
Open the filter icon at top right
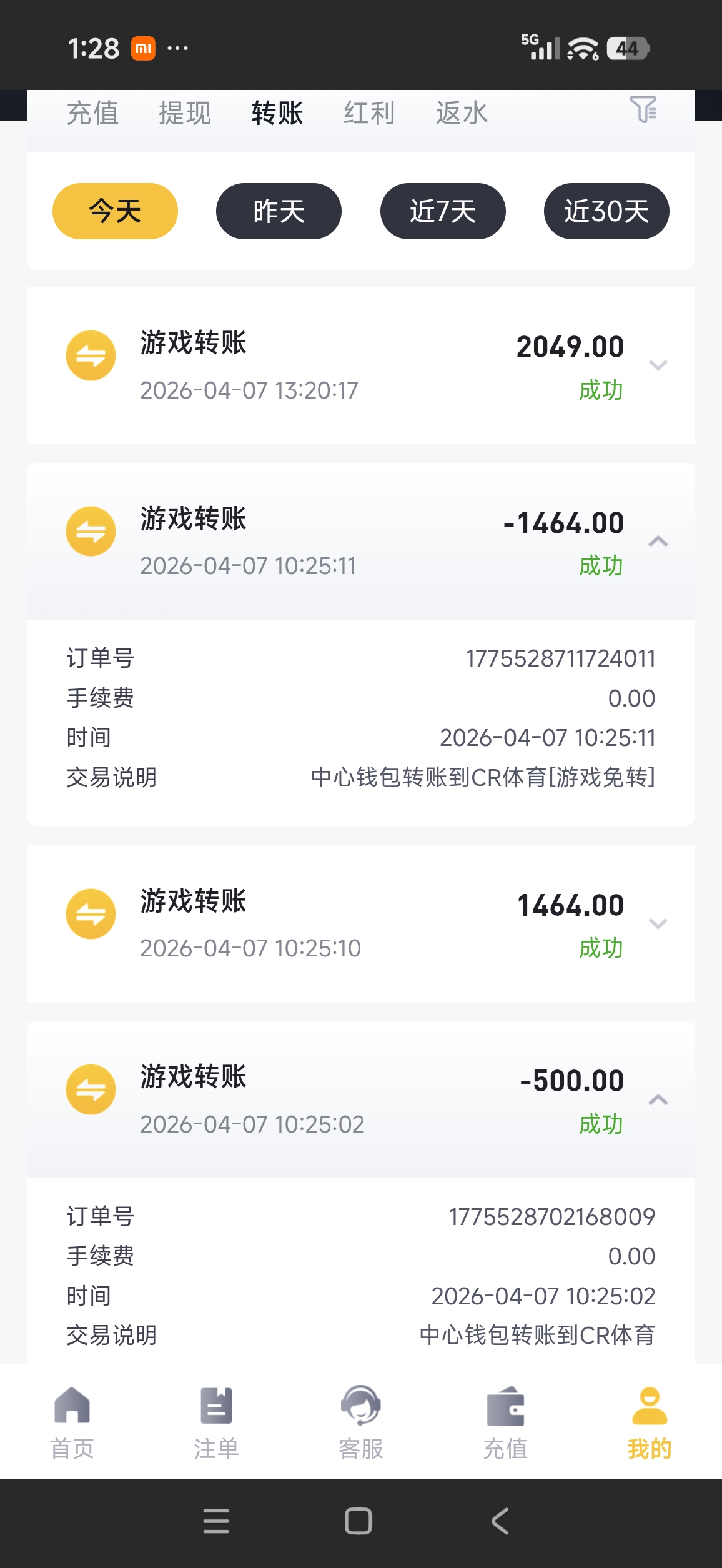[643, 110]
